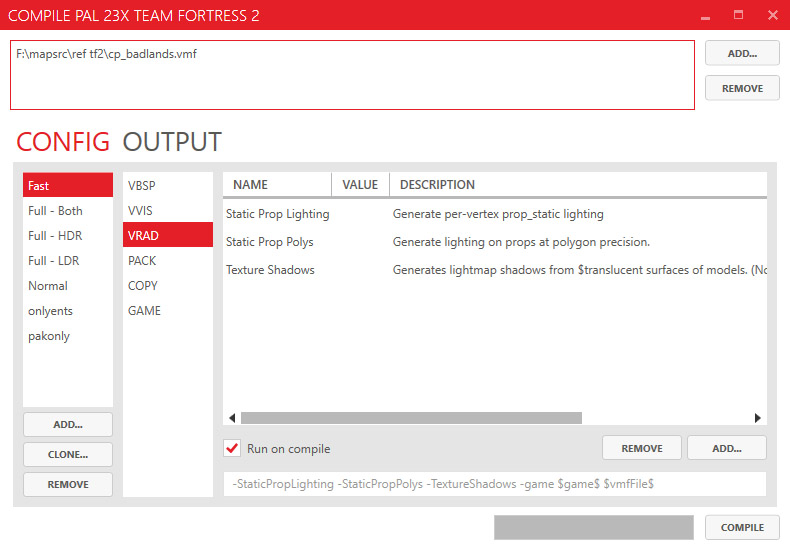Click ADD... button under preset list

pos(68,425)
